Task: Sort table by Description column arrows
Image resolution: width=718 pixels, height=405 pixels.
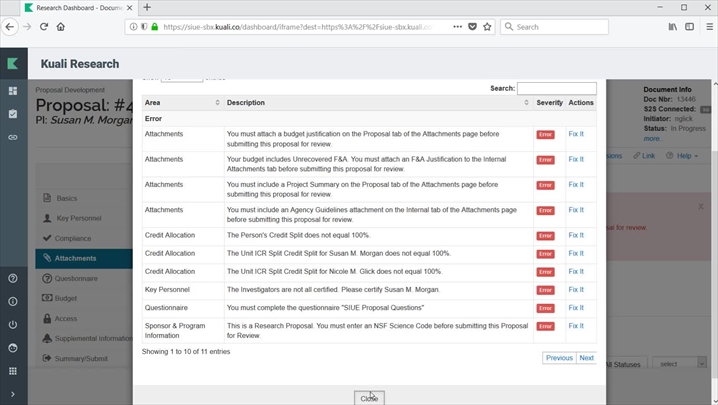Action: click(x=526, y=103)
